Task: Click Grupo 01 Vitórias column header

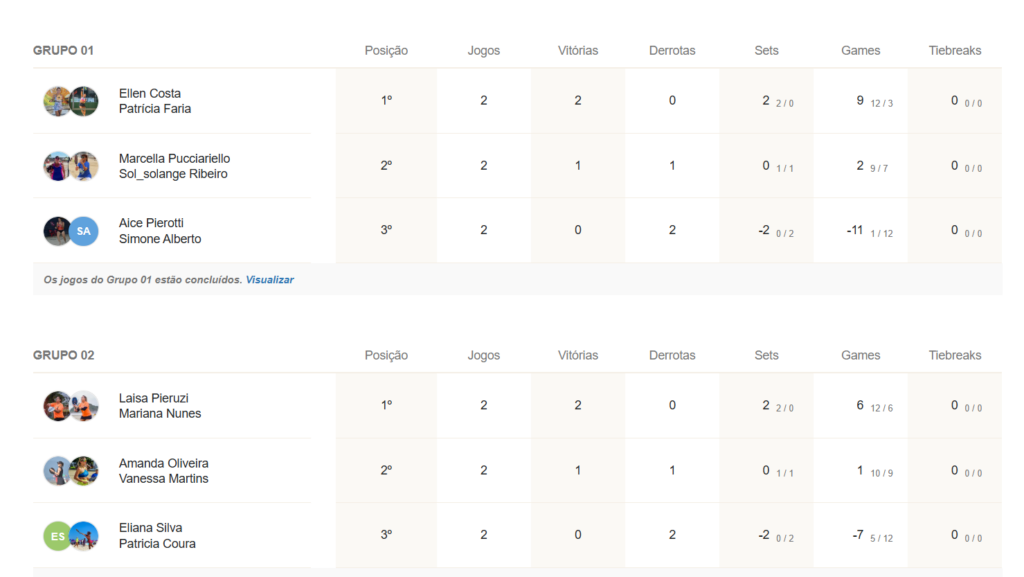Action: point(578,50)
